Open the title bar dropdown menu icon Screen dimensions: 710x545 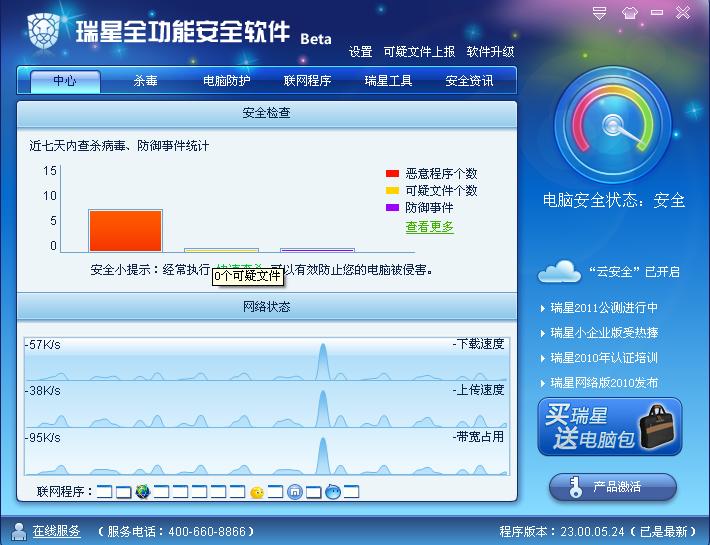[x=600, y=12]
